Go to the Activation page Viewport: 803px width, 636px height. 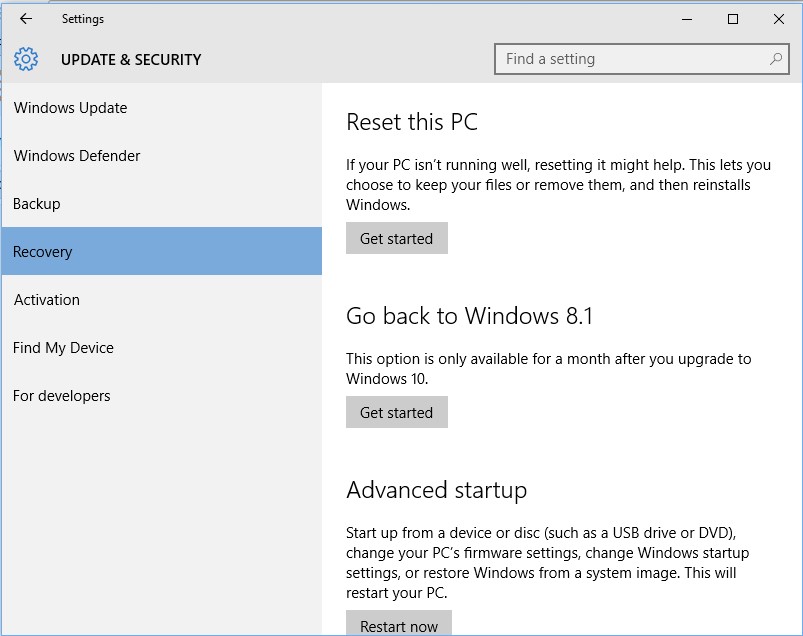[x=162, y=300]
